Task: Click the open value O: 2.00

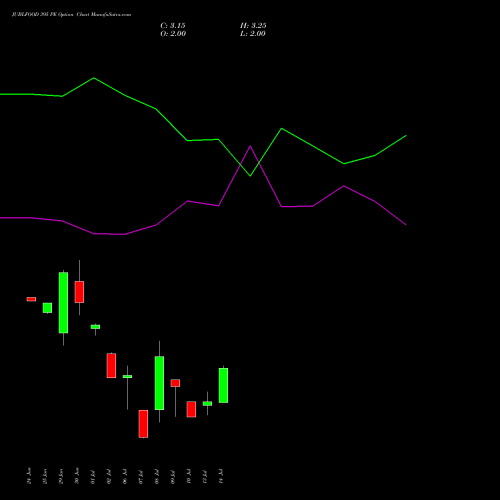Action: click(173, 34)
